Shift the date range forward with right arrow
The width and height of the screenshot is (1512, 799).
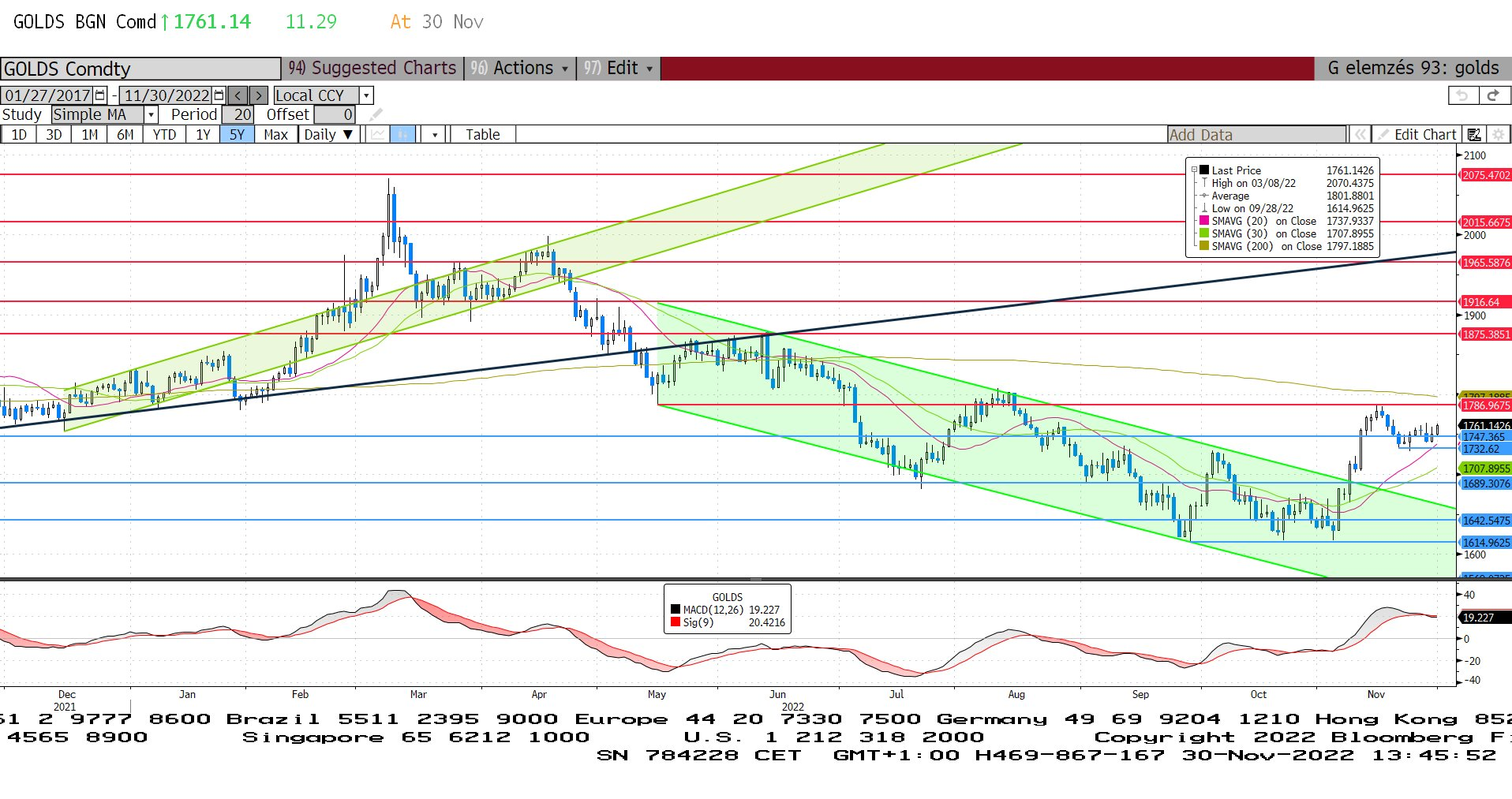pos(259,95)
